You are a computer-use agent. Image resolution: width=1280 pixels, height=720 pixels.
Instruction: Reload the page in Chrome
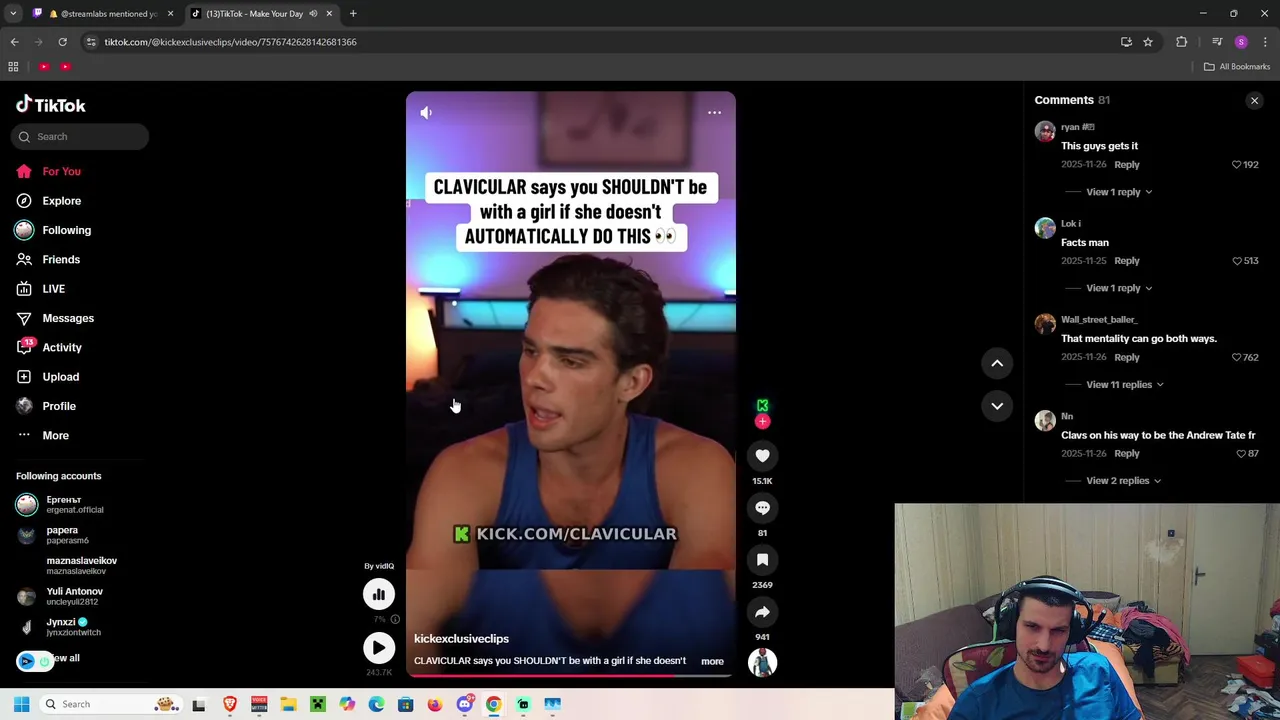tap(62, 42)
